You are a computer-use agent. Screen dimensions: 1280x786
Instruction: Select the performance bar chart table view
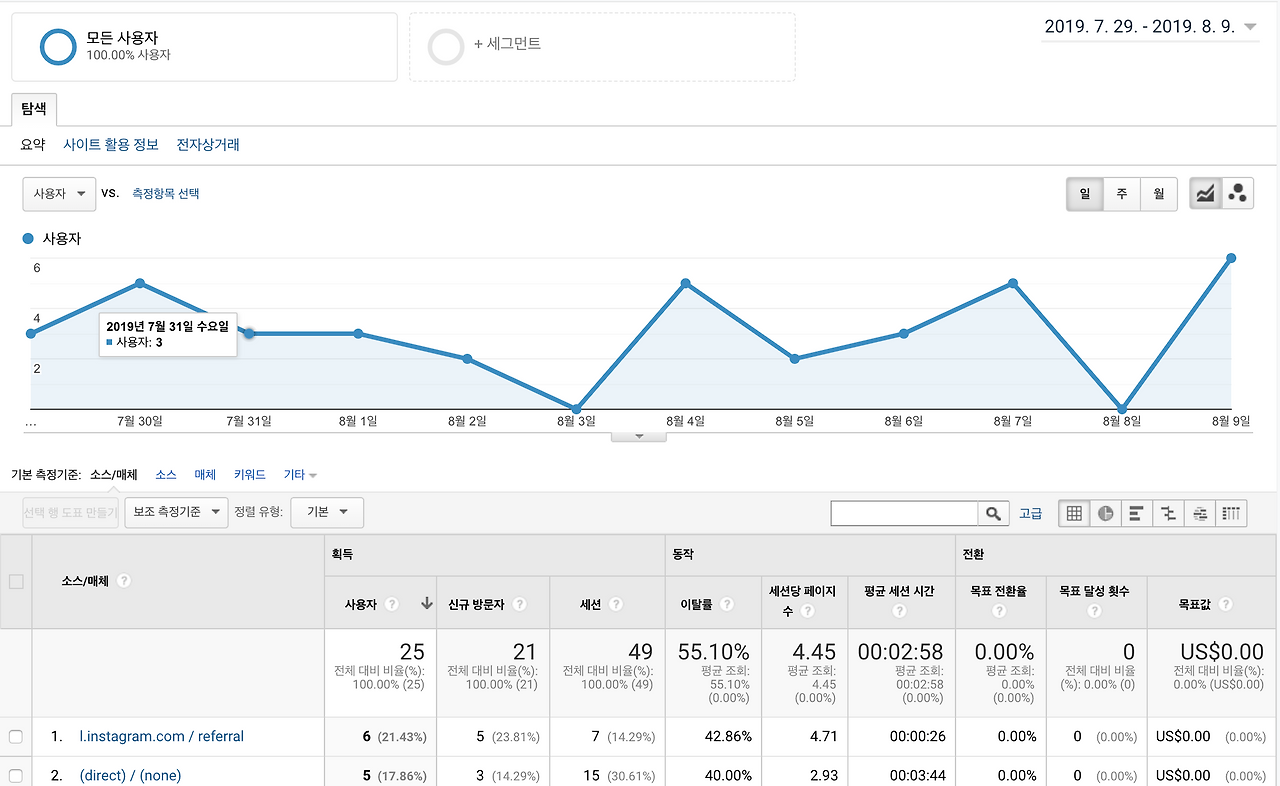pos(1137,513)
